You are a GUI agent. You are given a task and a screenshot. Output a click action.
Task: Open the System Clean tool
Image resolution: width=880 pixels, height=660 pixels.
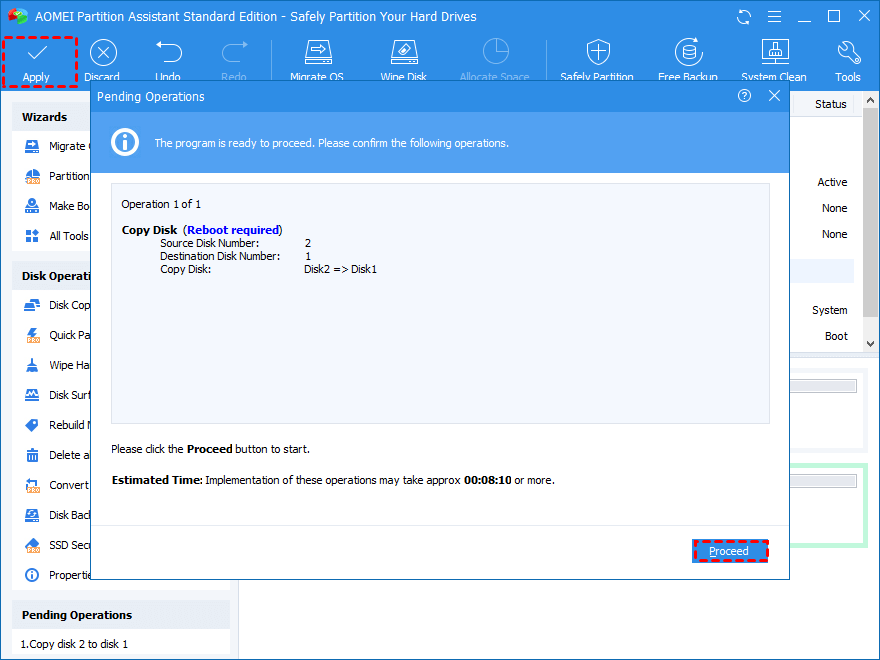(774, 53)
